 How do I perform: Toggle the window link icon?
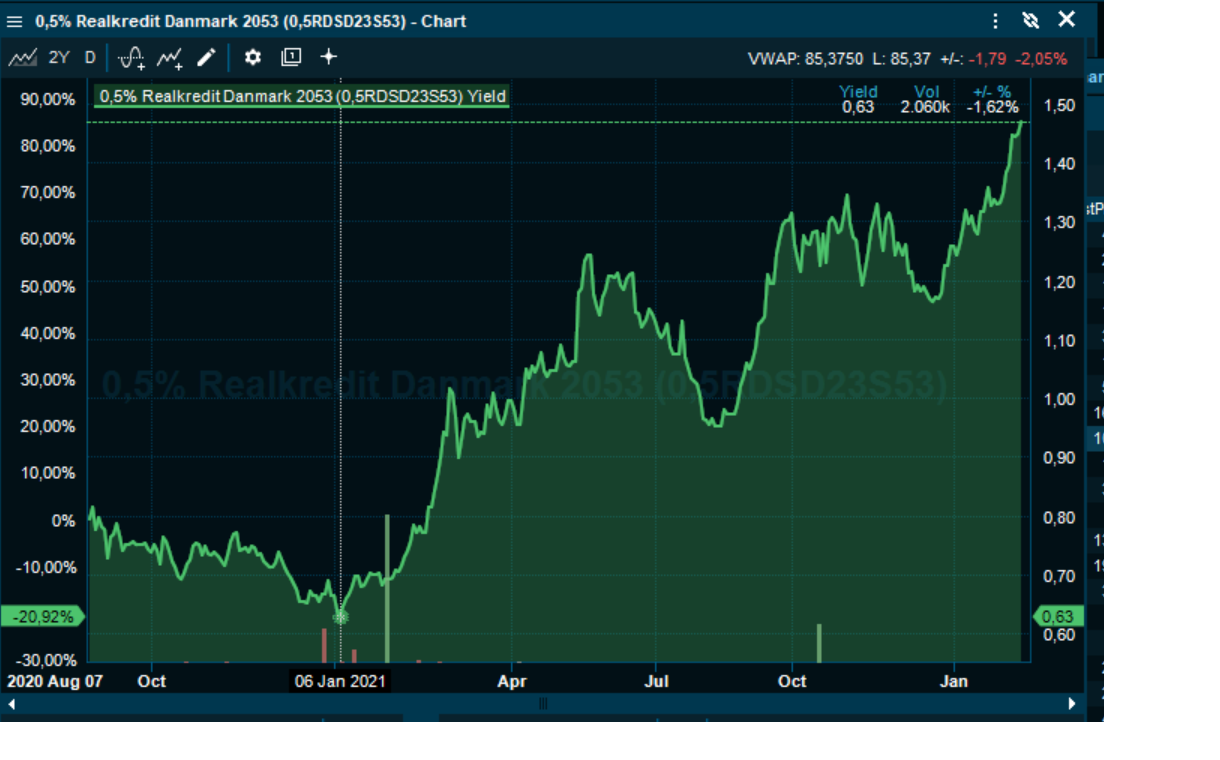point(1031,21)
